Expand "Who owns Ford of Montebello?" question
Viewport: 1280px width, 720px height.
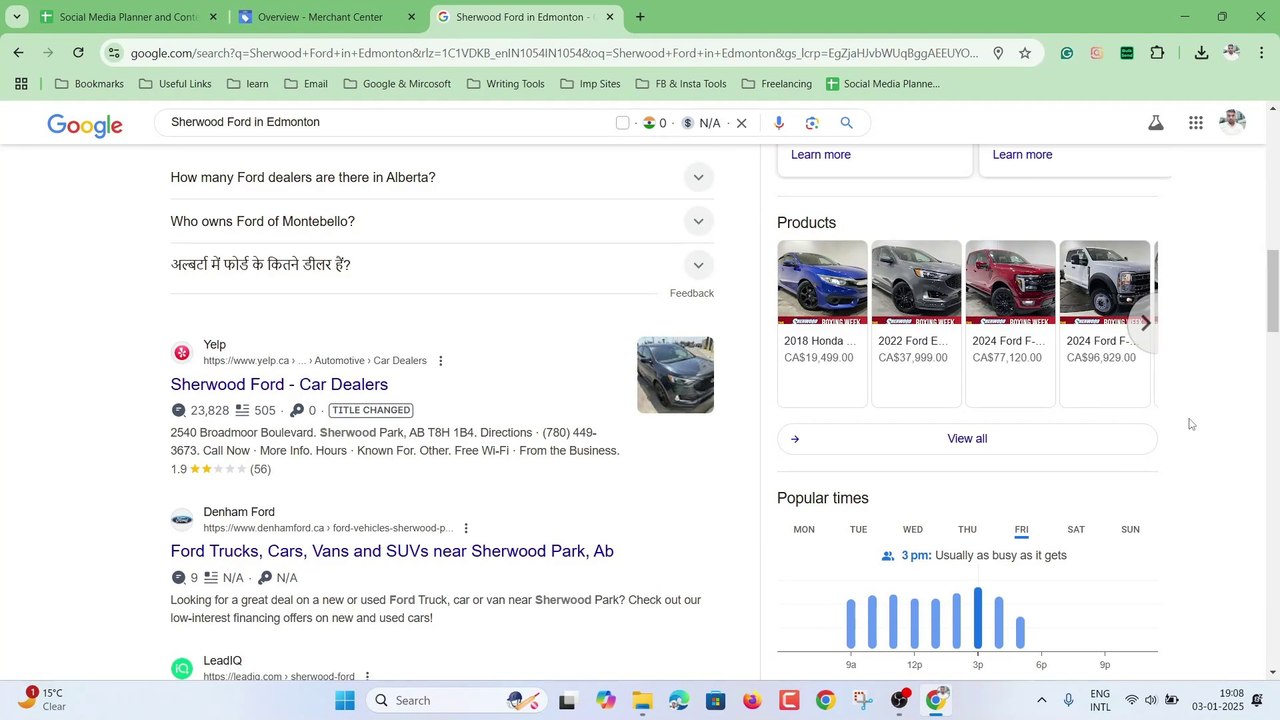442,221
